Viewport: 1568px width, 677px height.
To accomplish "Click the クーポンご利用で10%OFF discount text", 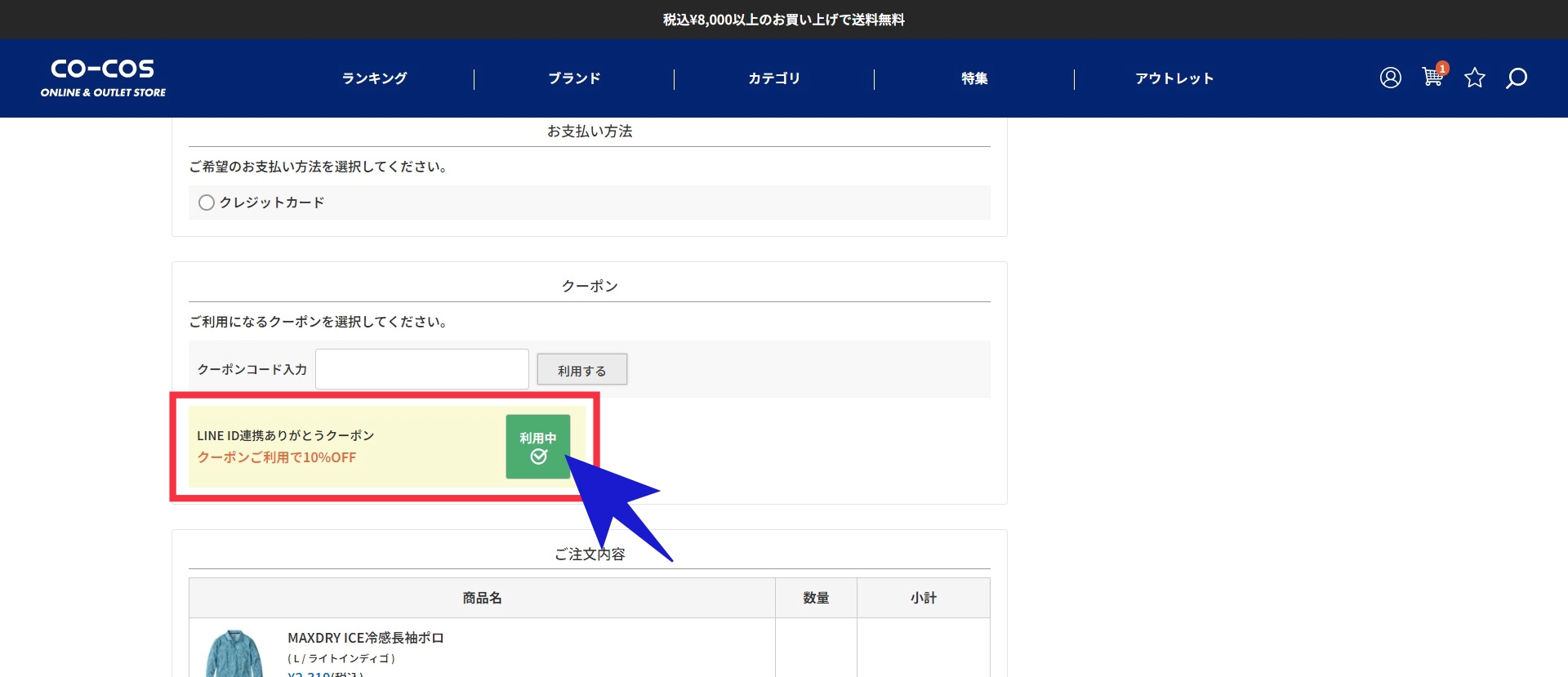I will 276,457.
